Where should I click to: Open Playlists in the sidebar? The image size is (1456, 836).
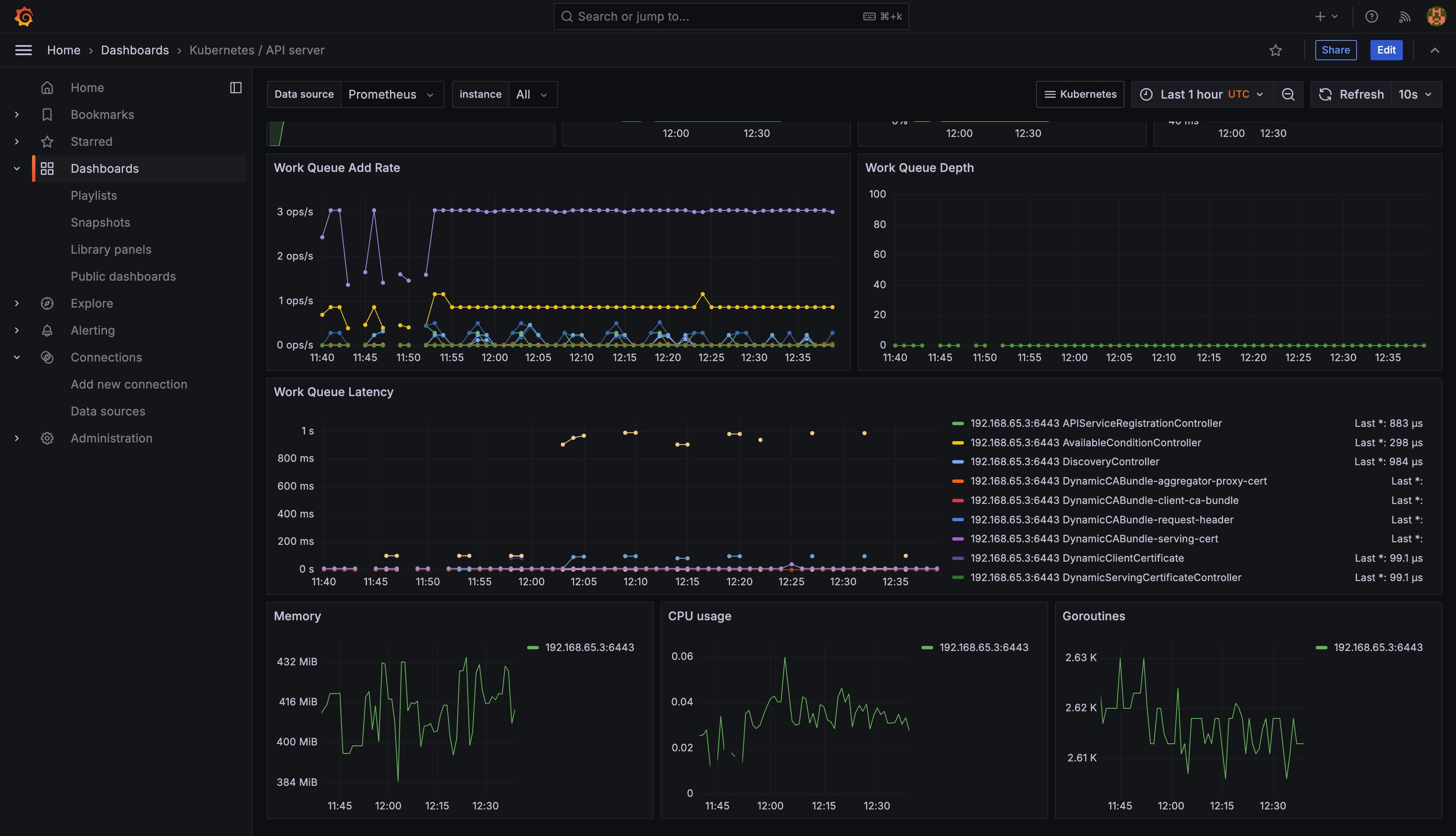click(x=94, y=195)
